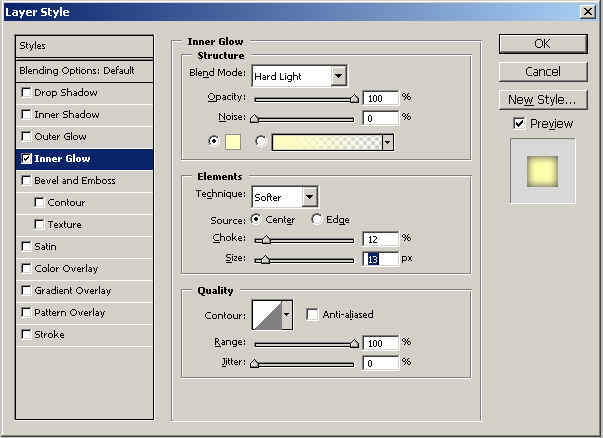Select the Stroke label

[49, 335]
